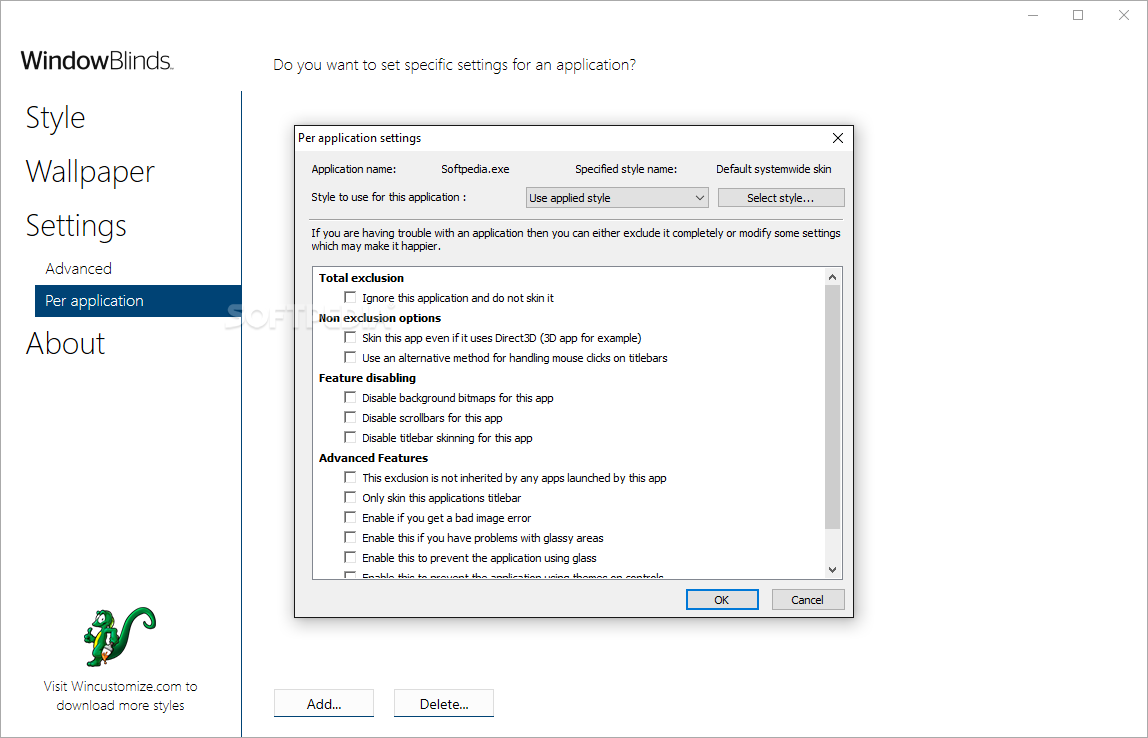The image size is (1148, 738).
Task: Tick Enable this if problems with glassy areas
Action: [350, 537]
